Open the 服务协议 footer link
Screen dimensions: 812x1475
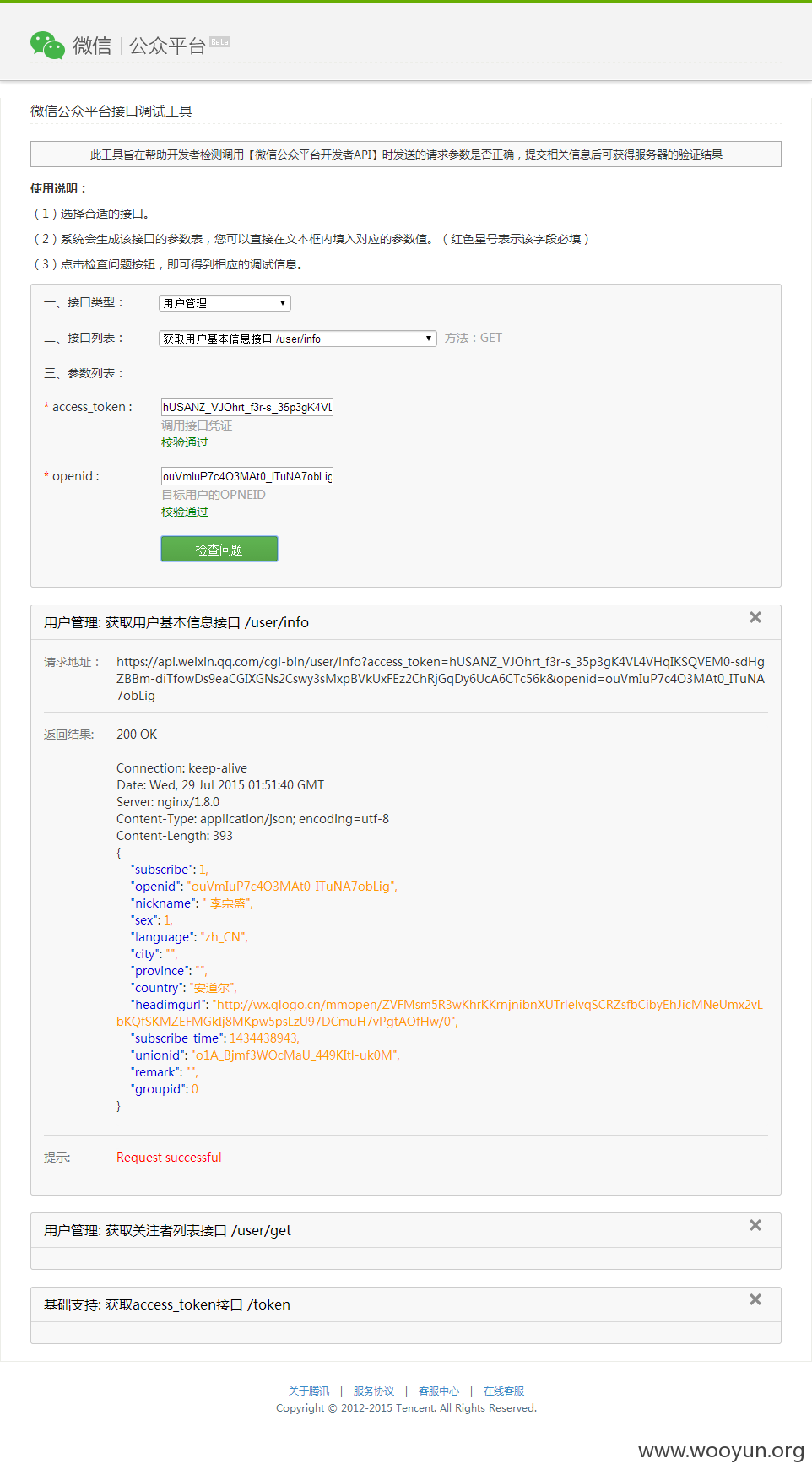click(374, 1391)
